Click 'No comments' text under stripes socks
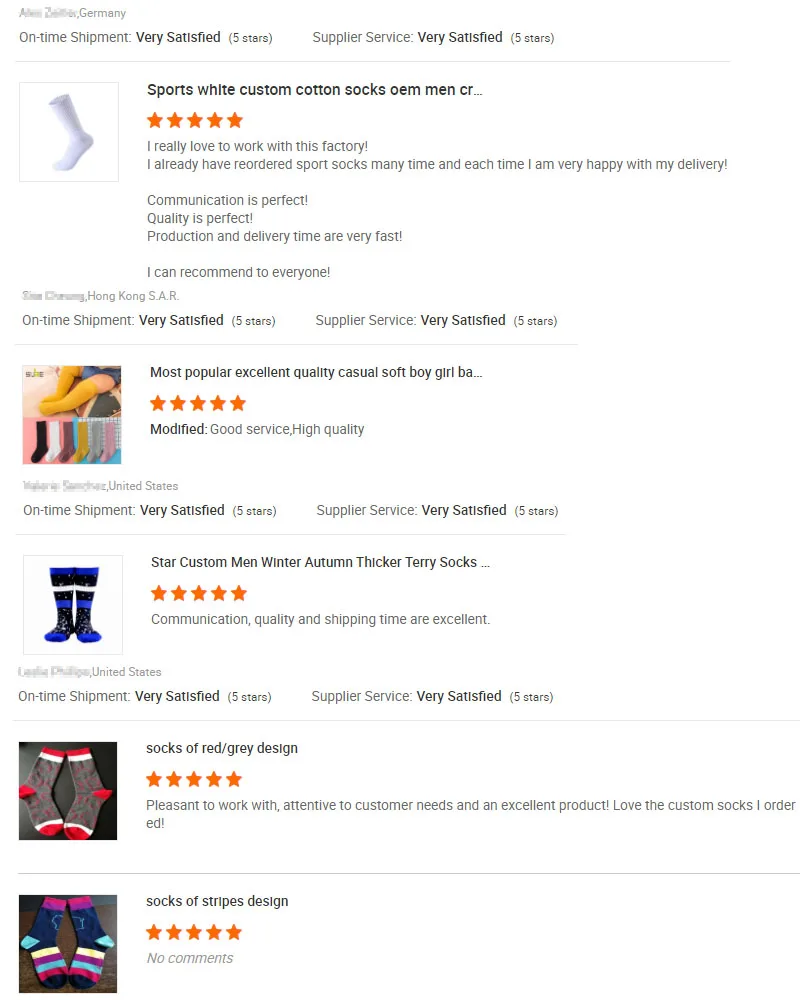This screenshot has height=1000, width=800. pyautogui.click(x=190, y=958)
